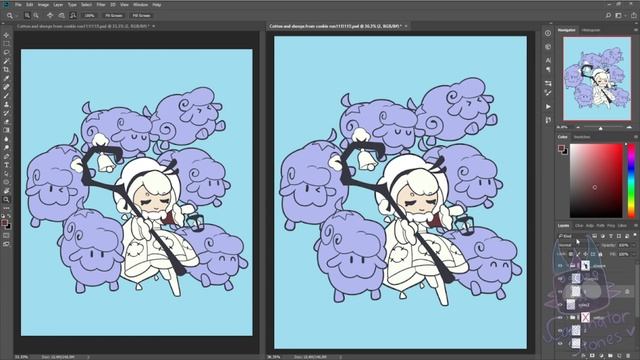Select the Pen tool
The height and width of the screenshot is (360, 640).
coord(6,156)
